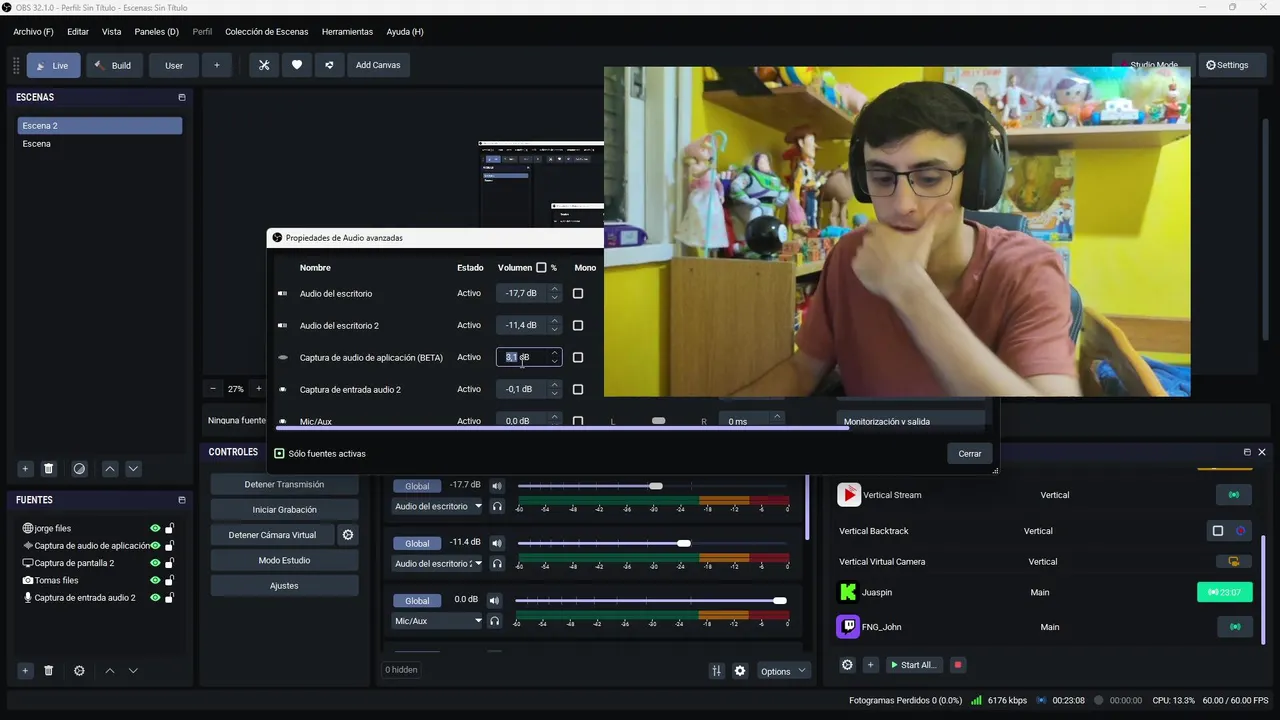1280x720 pixels.
Task: Open source properties gear in Fuentes panel
Action: (79, 671)
